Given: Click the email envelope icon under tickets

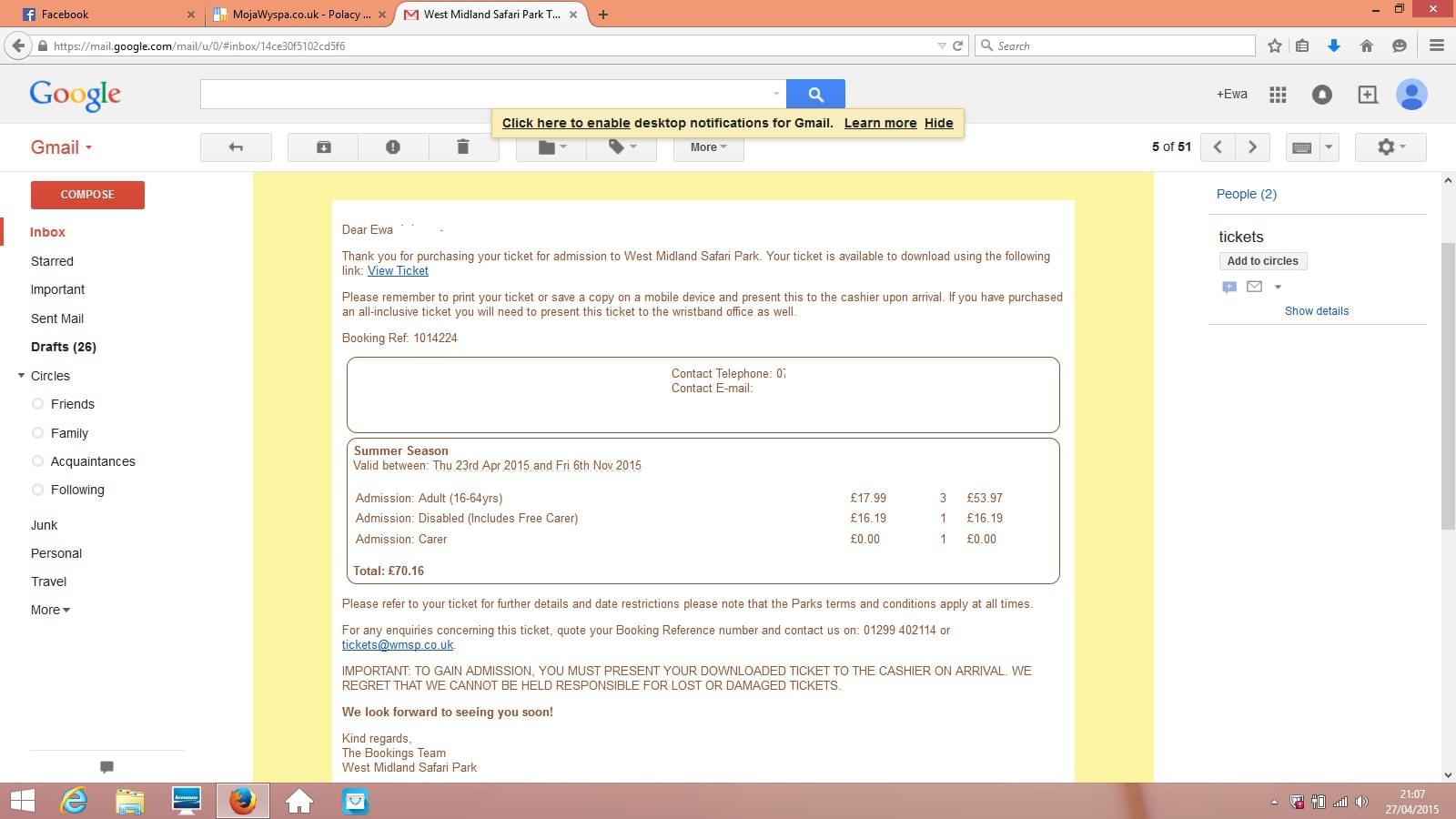Looking at the screenshot, I should pos(1254,287).
